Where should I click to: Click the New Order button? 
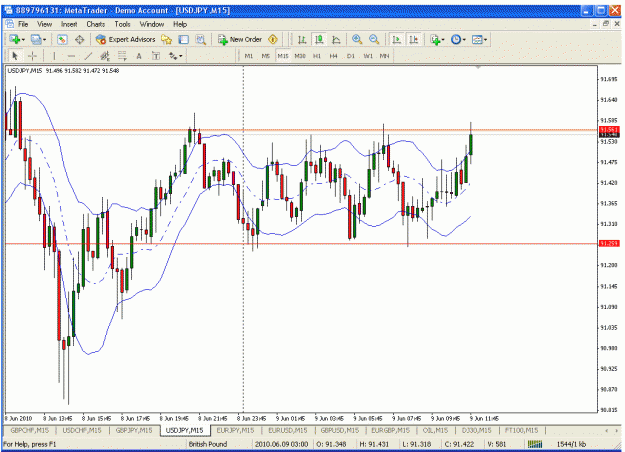[x=240, y=39]
